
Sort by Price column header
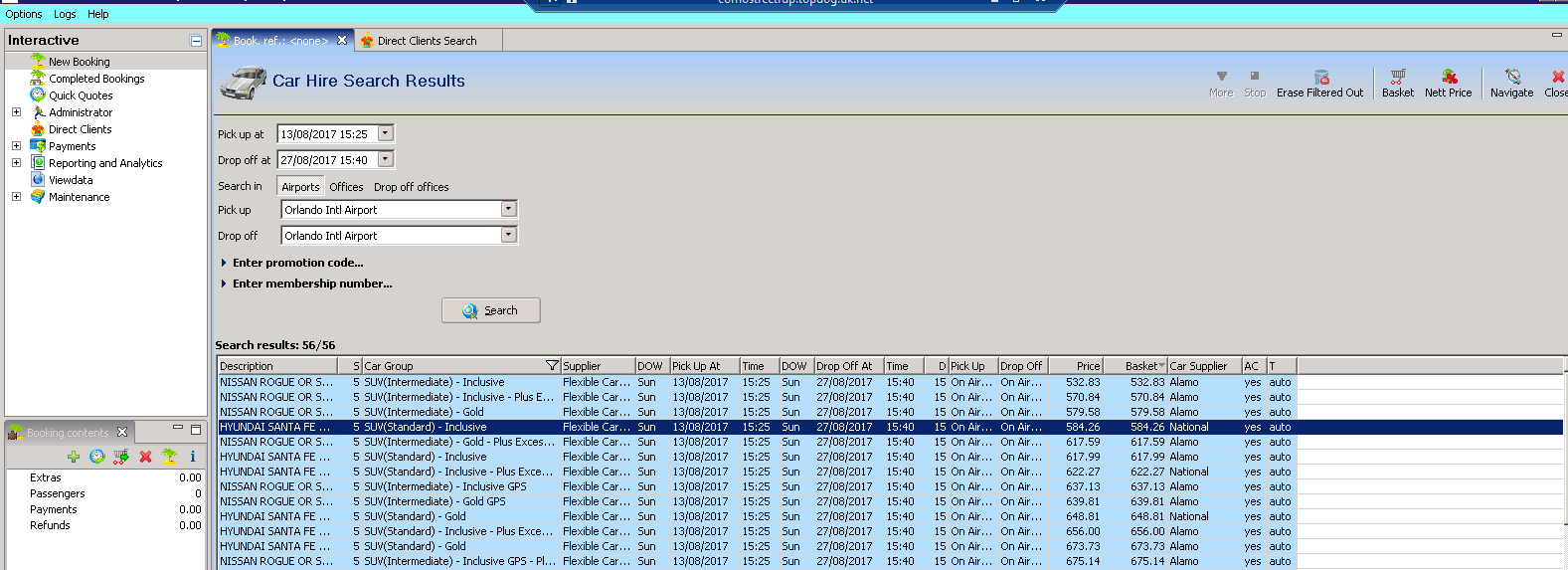coord(1076,366)
